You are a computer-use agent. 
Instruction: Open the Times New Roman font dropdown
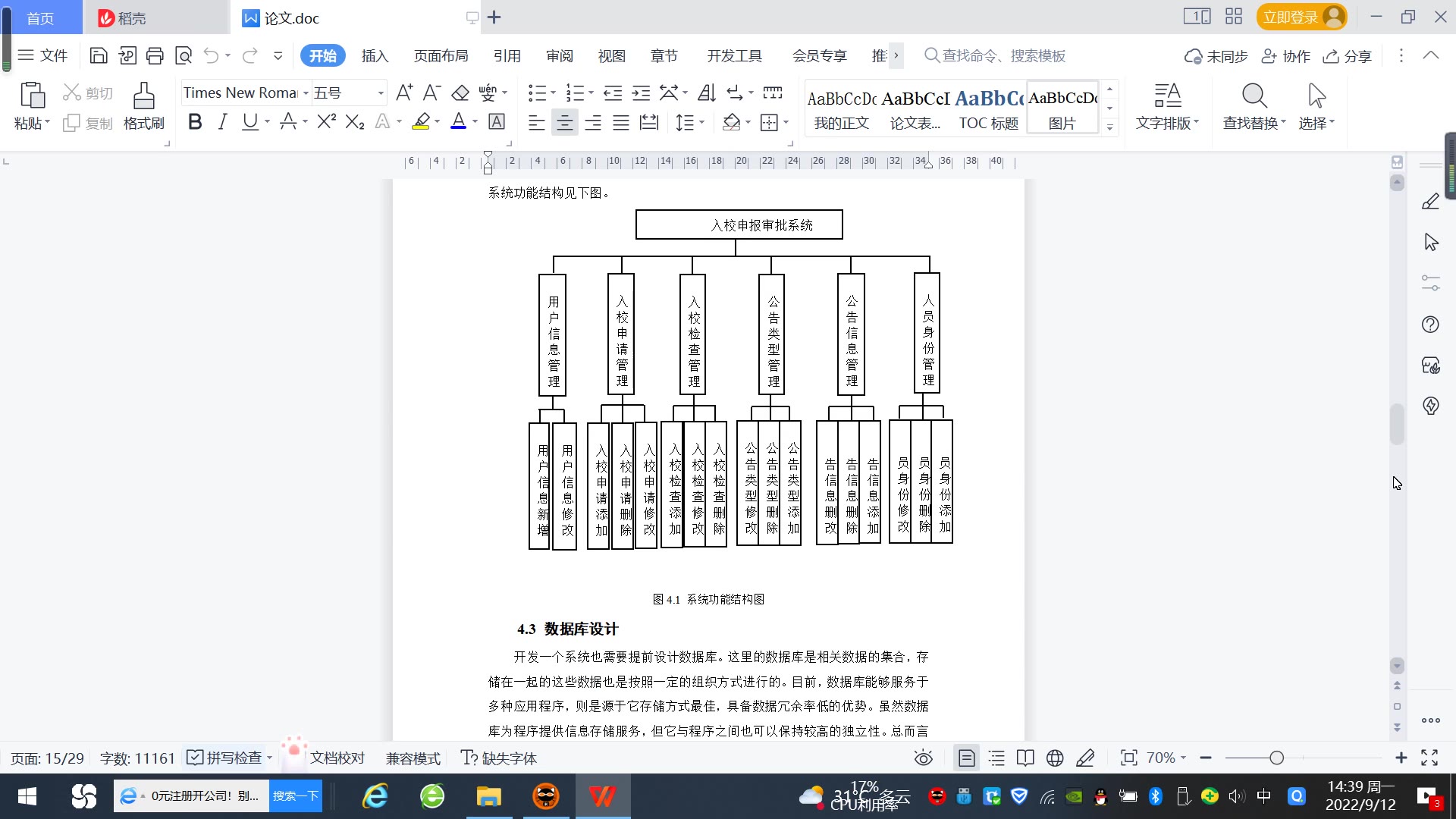pyautogui.click(x=306, y=93)
